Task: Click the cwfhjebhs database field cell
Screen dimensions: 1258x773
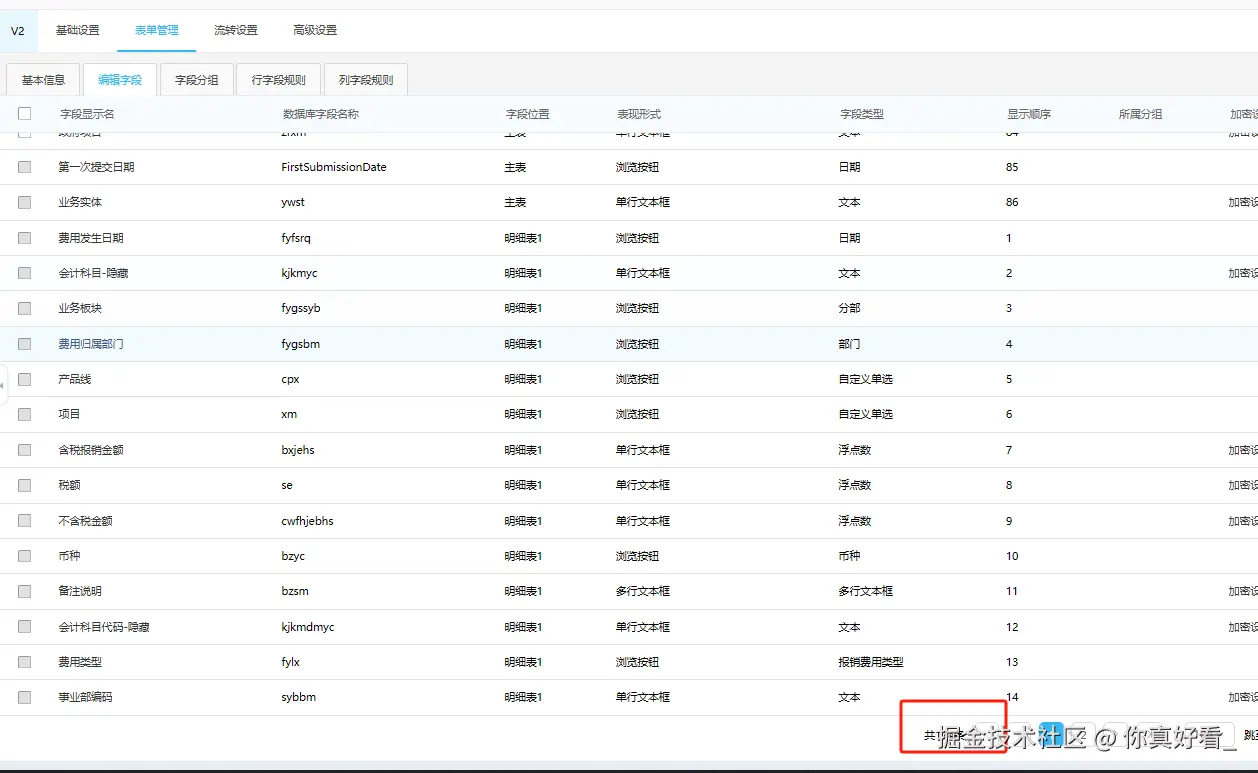Action: coord(308,521)
